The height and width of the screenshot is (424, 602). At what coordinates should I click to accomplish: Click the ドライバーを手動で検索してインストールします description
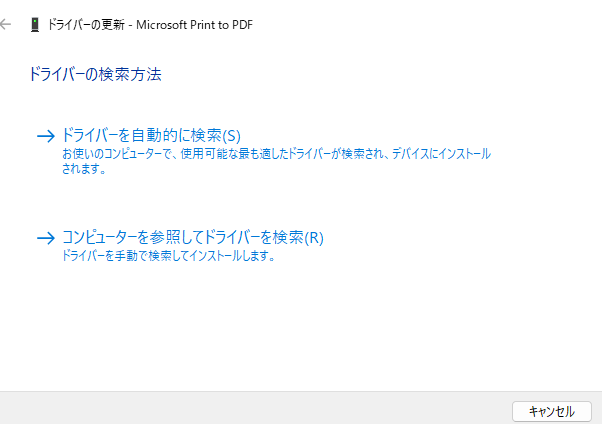coord(167,256)
